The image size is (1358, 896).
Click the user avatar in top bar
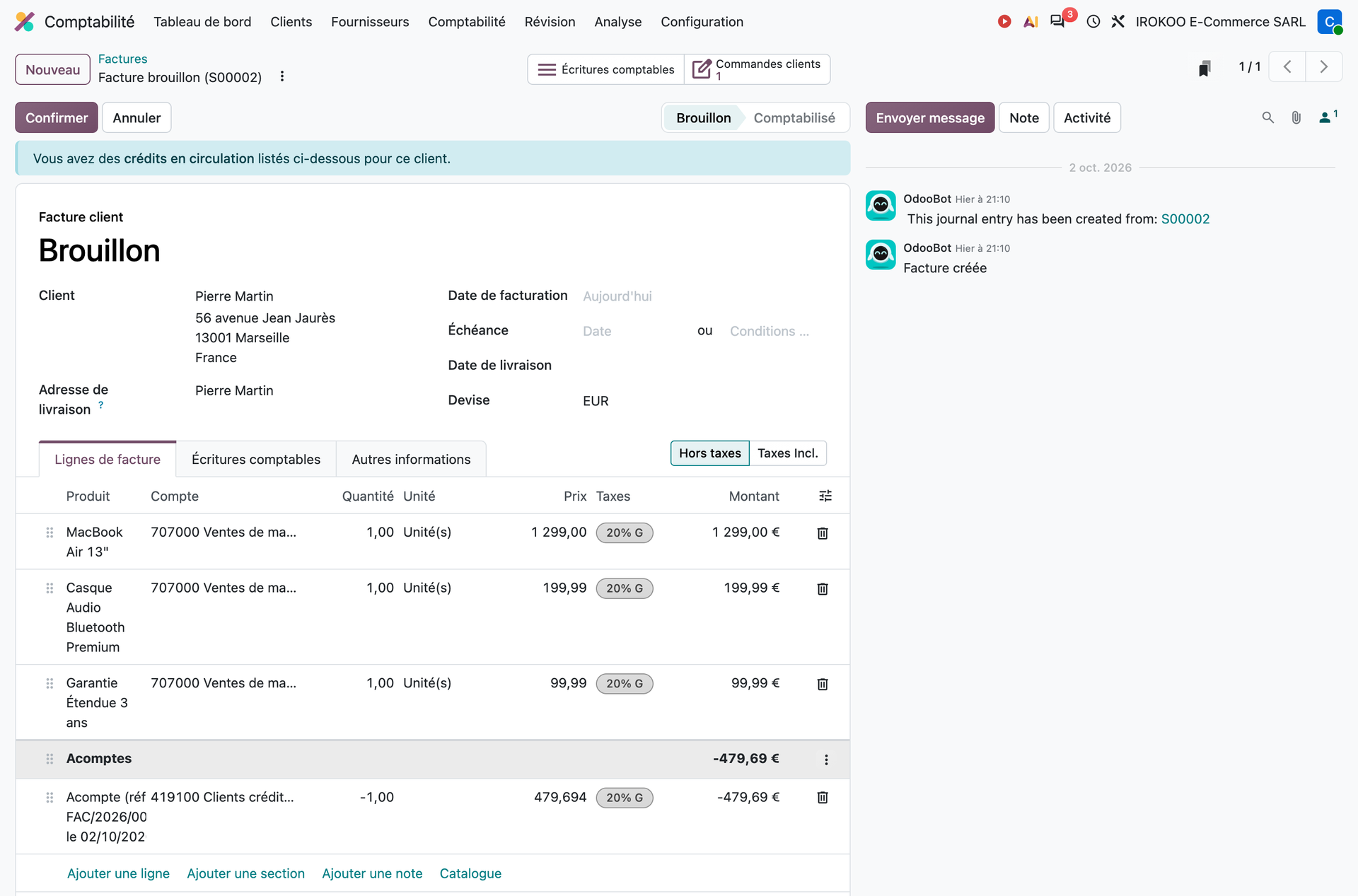(1329, 22)
